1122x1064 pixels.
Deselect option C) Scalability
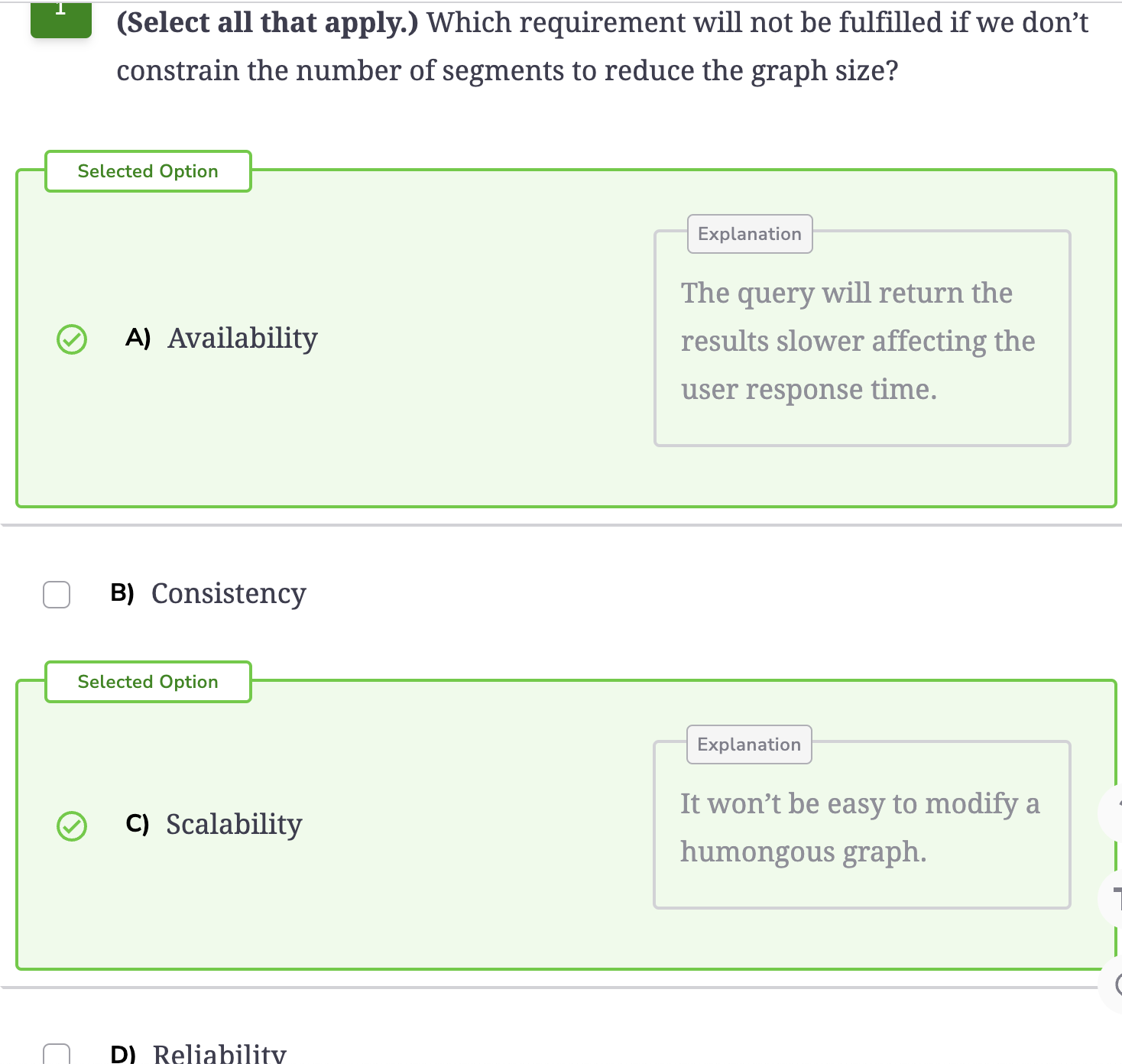coord(214,824)
